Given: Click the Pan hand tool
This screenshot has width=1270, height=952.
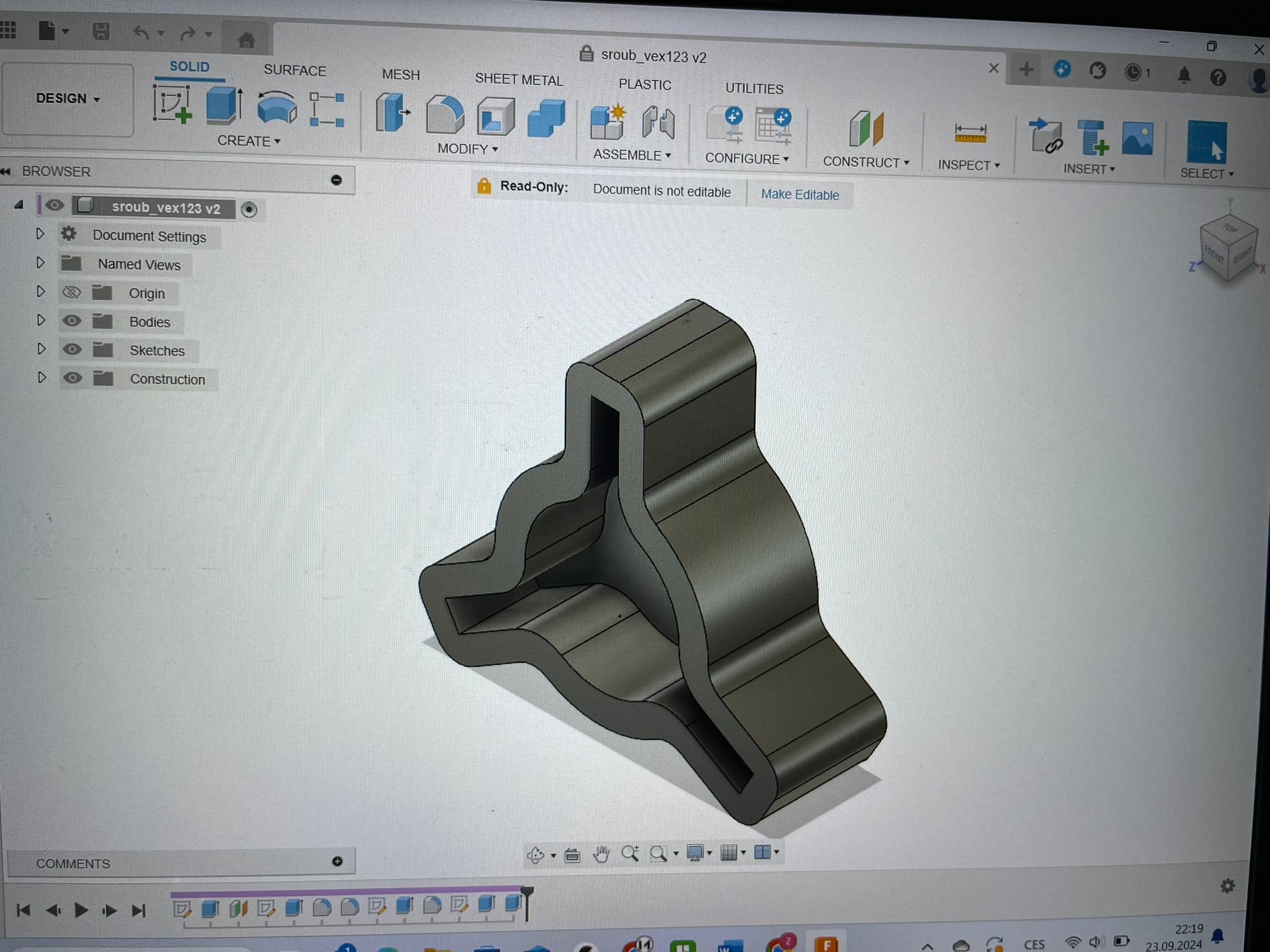Looking at the screenshot, I should tap(601, 854).
